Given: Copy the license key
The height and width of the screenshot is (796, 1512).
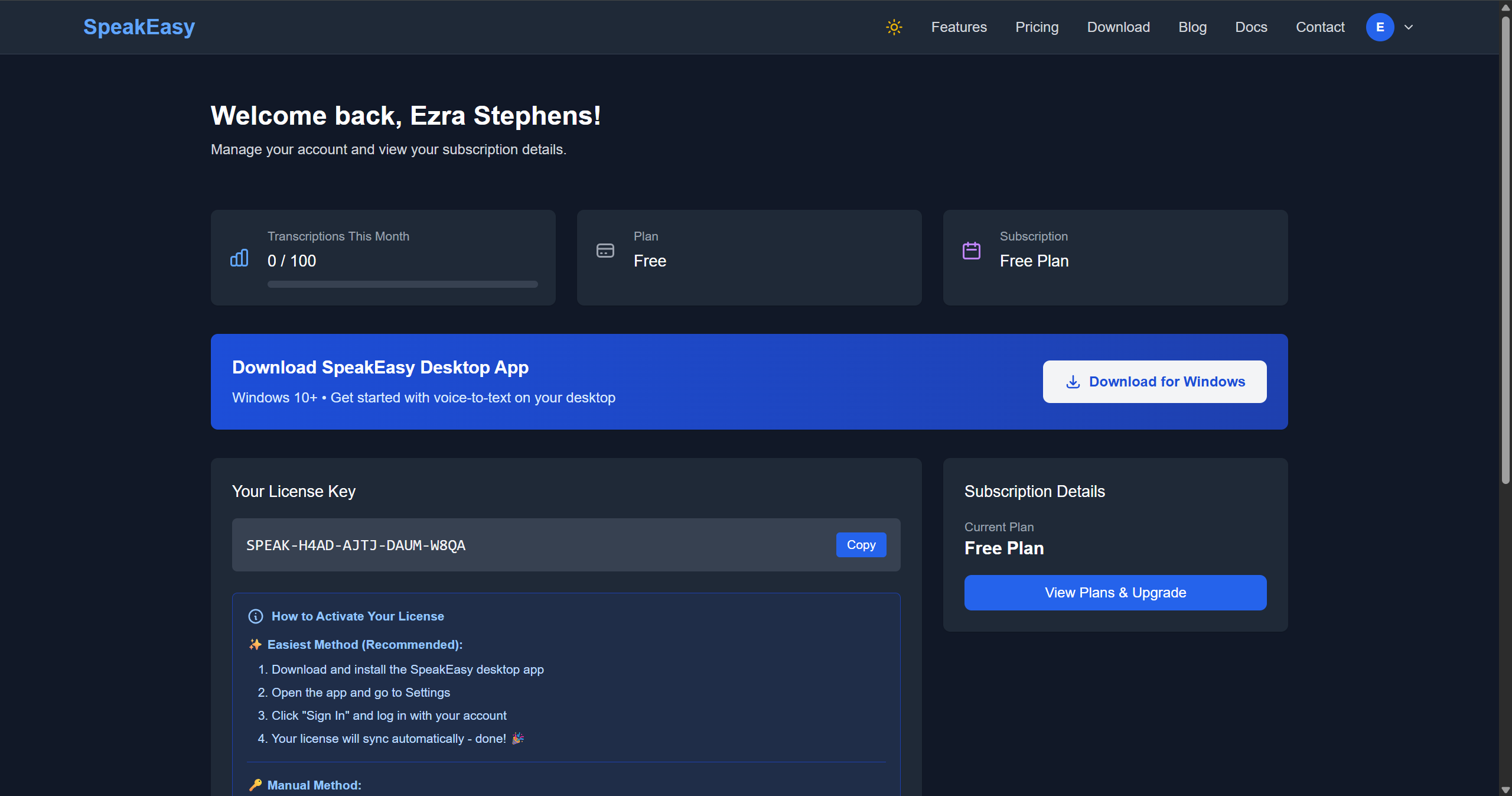Looking at the screenshot, I should click(x=861, y=544).
